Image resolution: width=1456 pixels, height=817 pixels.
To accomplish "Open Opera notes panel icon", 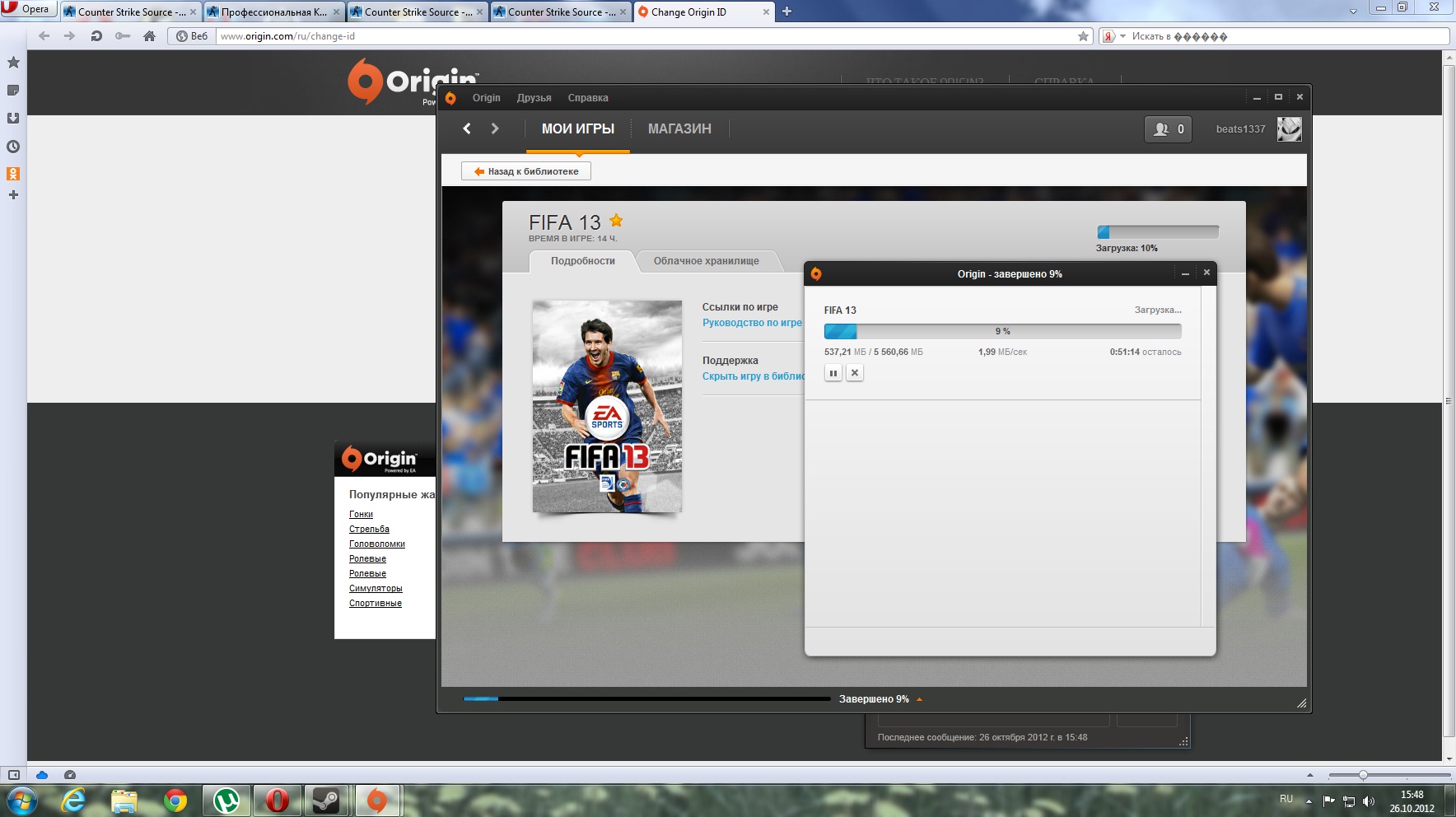I will click(13, 91).
